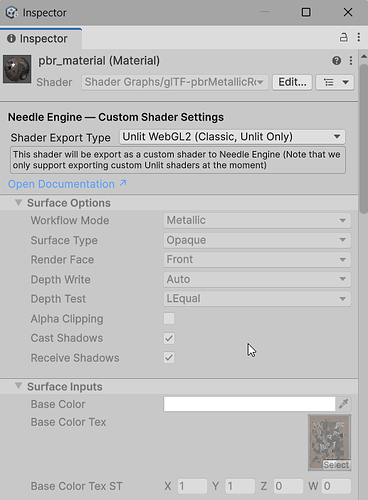
Task: Open the Render Face dropdown
Action: tap(257, 259)
